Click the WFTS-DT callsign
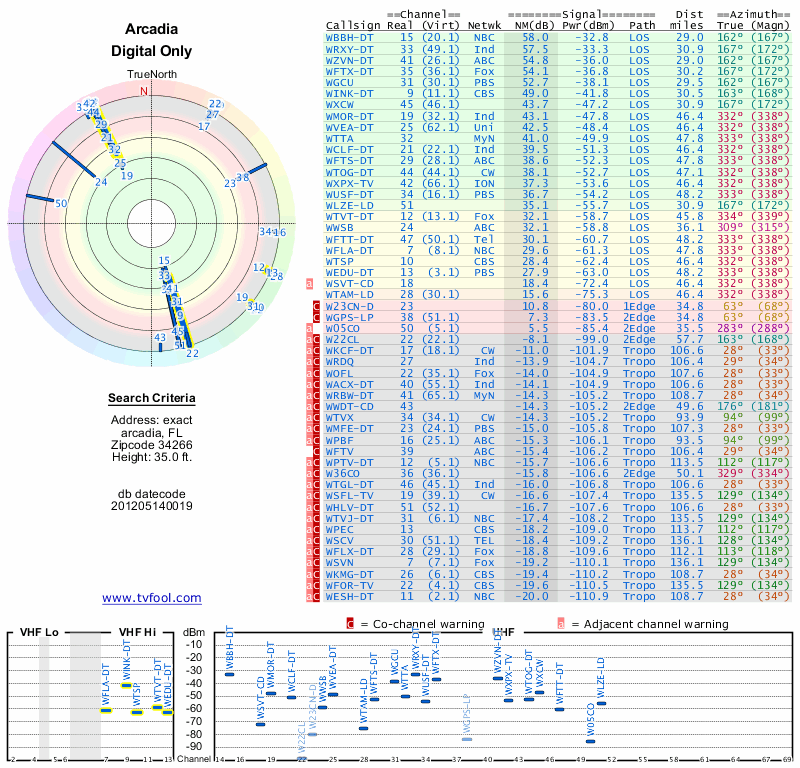Screen dimensions: 800x768 click(349, 161)
